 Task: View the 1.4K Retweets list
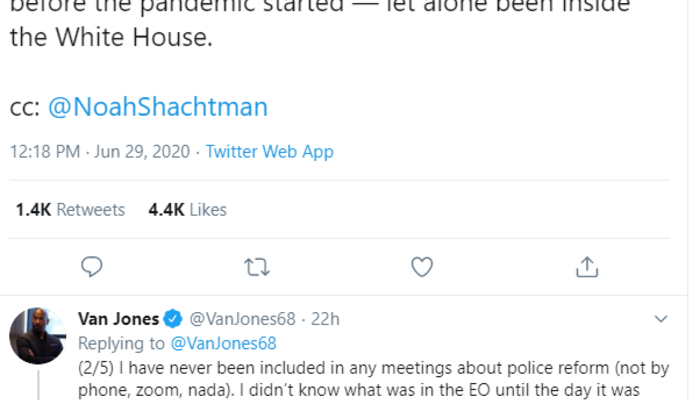coord(70,210)
